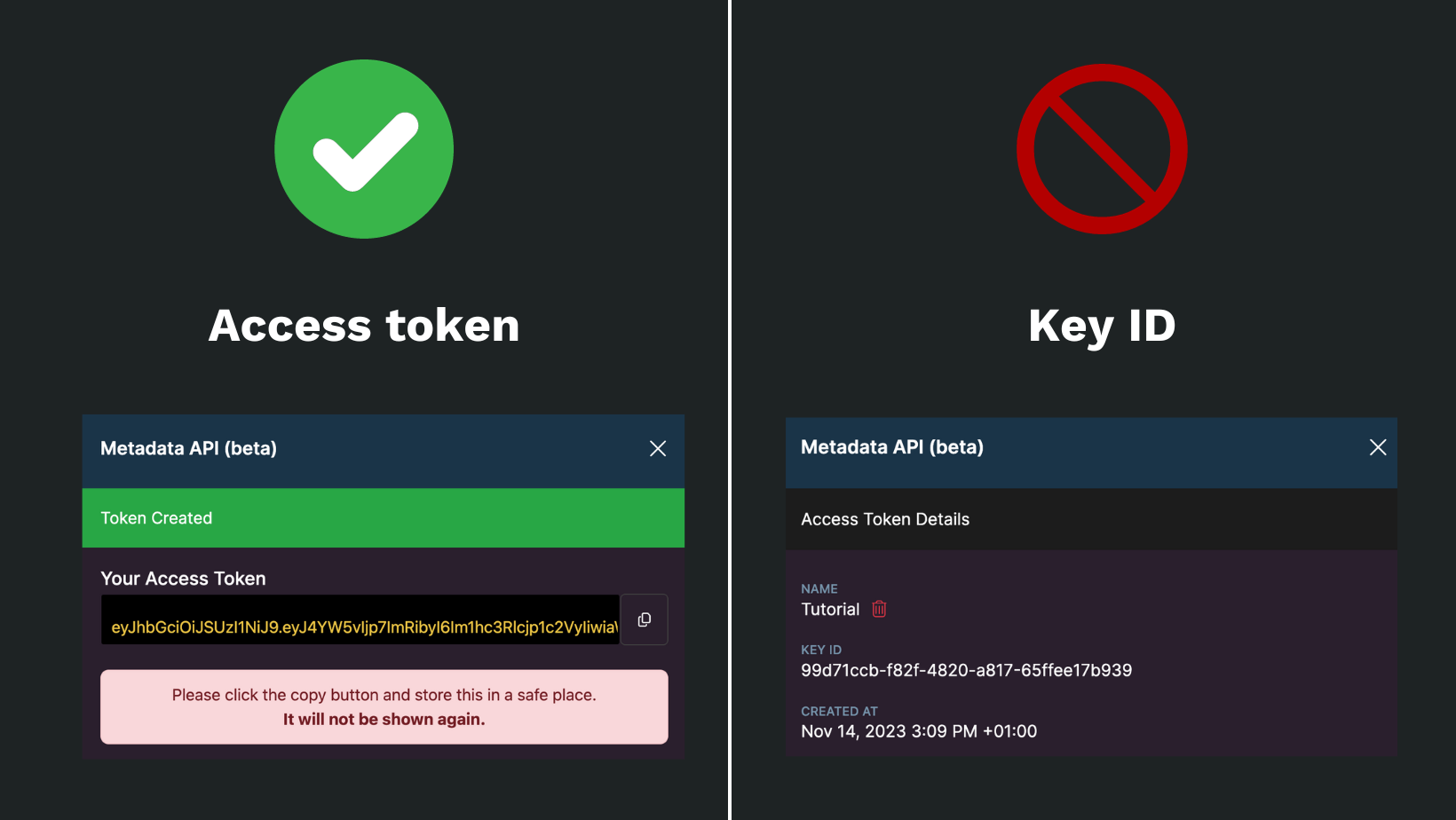The image size is (1456, 820).
Task: Click the duplicate-pages copy icon in the token field
Action: coord(644,619)
